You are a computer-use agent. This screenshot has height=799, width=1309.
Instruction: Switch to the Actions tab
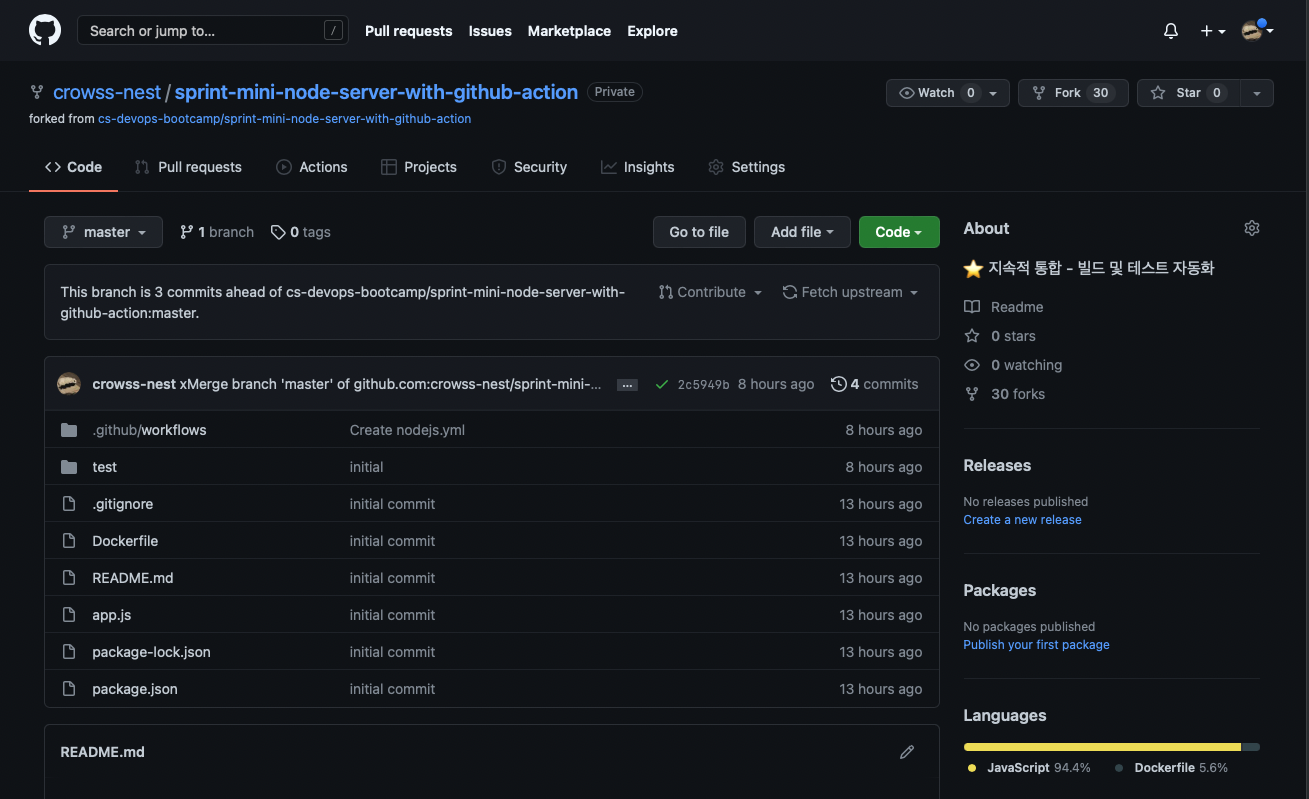click(x=312, y=167)
